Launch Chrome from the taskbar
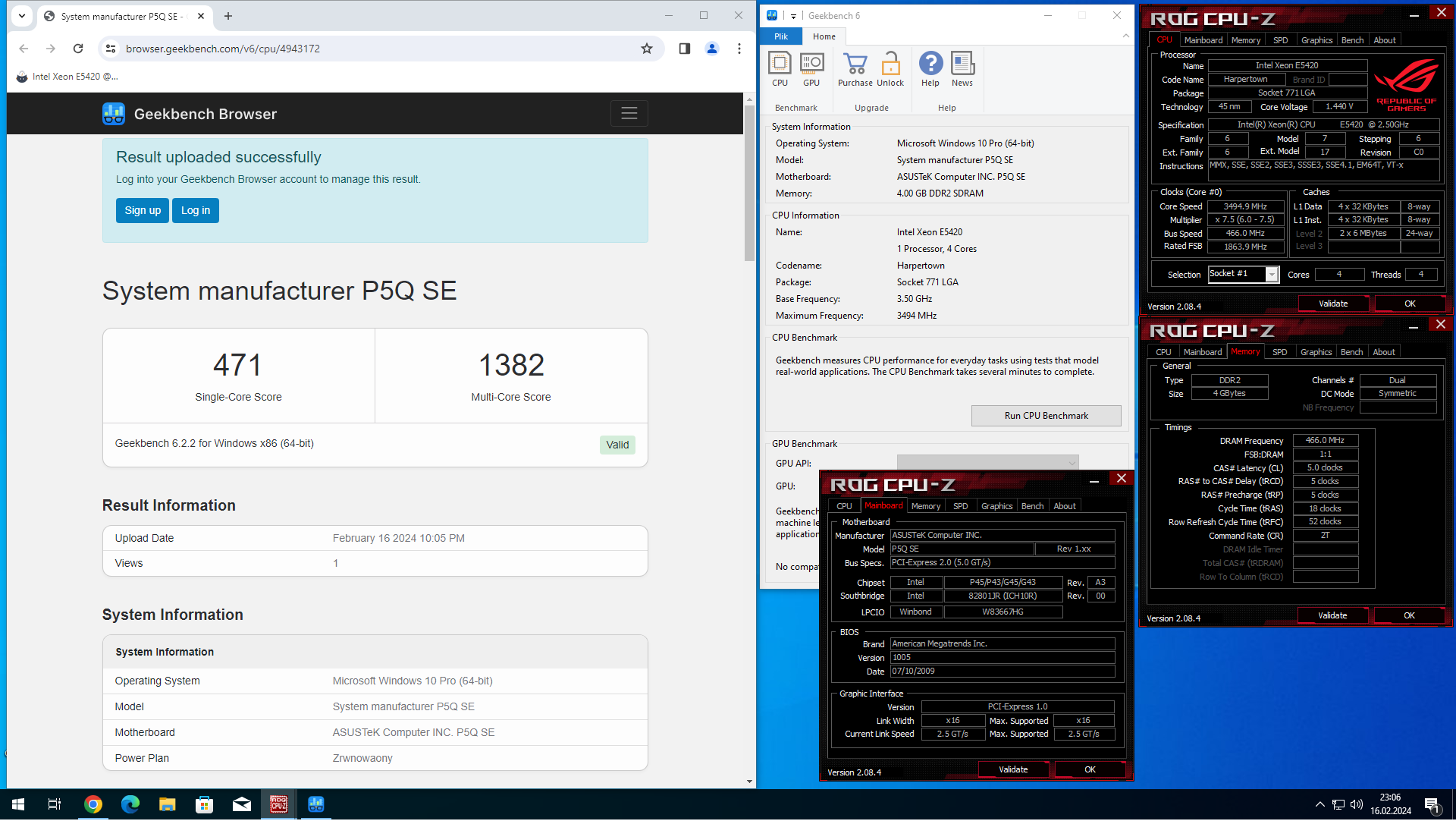This screenshot has width=1456, height=821. [93, 805]
